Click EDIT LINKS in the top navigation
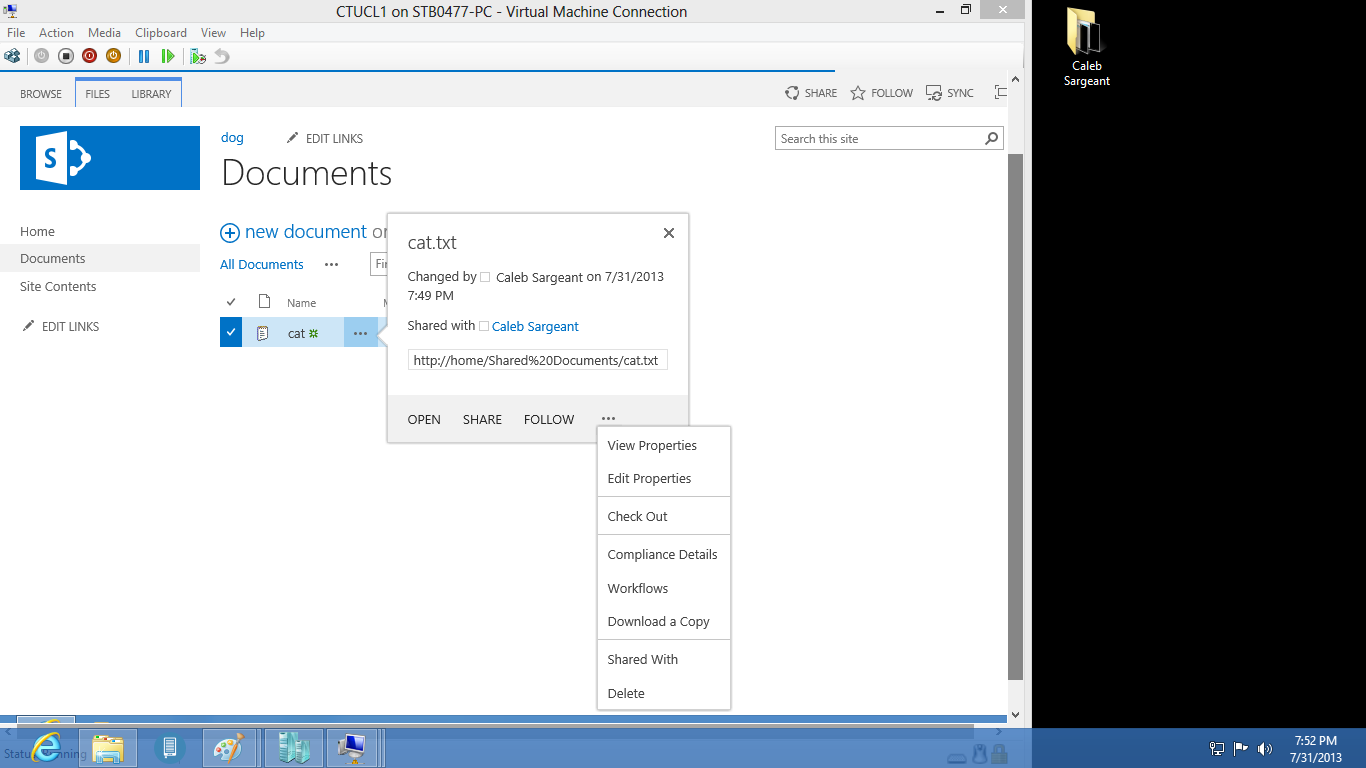 click(324, 138)
